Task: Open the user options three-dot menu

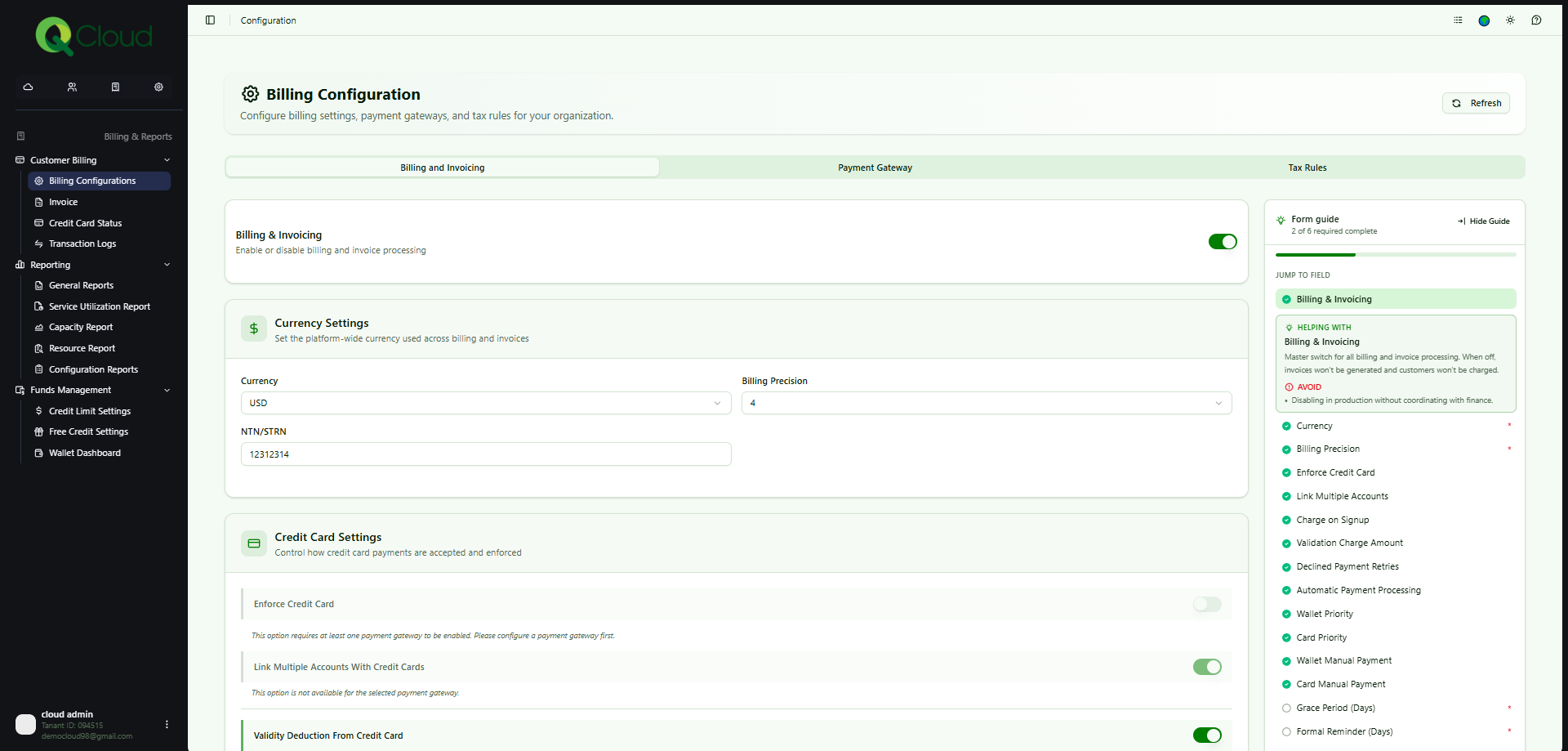Action: point(167,725)
